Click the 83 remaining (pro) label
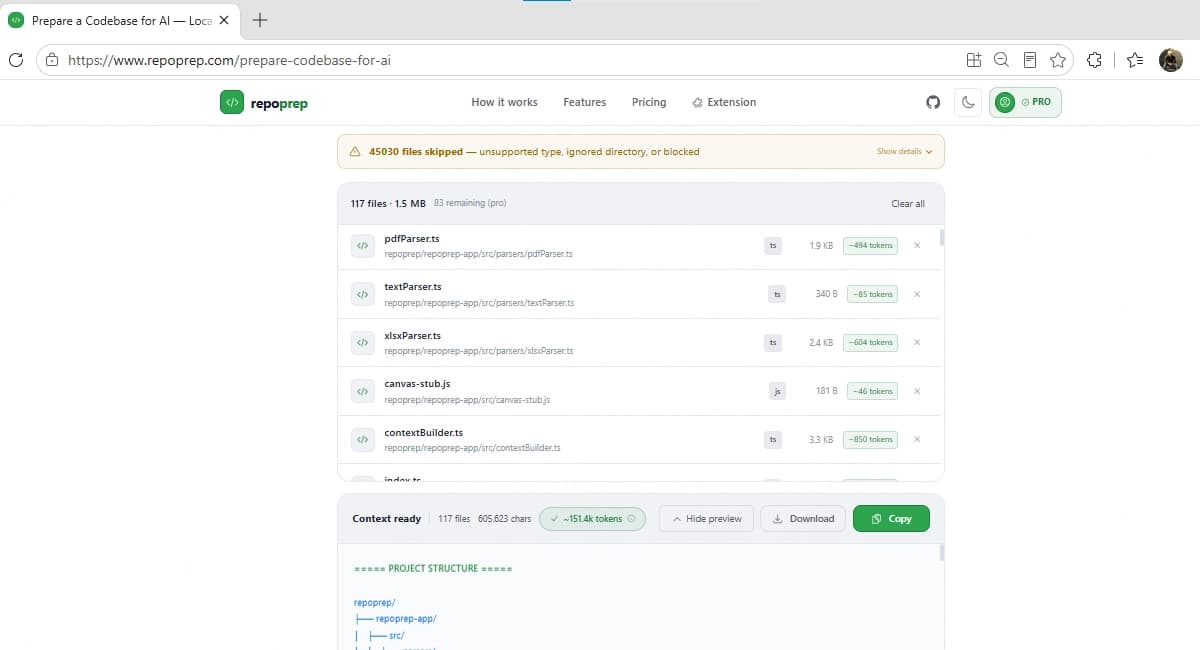 tap(470, 203)
